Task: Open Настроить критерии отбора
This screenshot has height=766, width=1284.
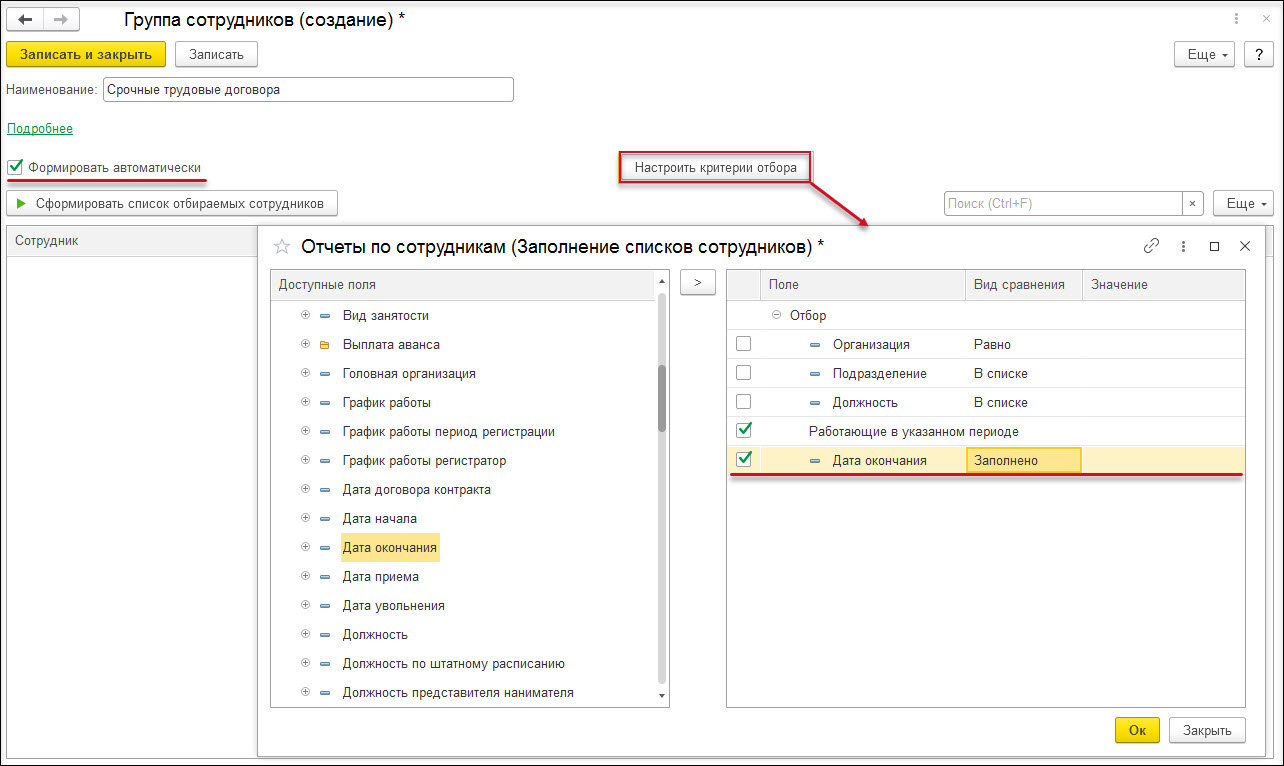Action: (715, 168)
